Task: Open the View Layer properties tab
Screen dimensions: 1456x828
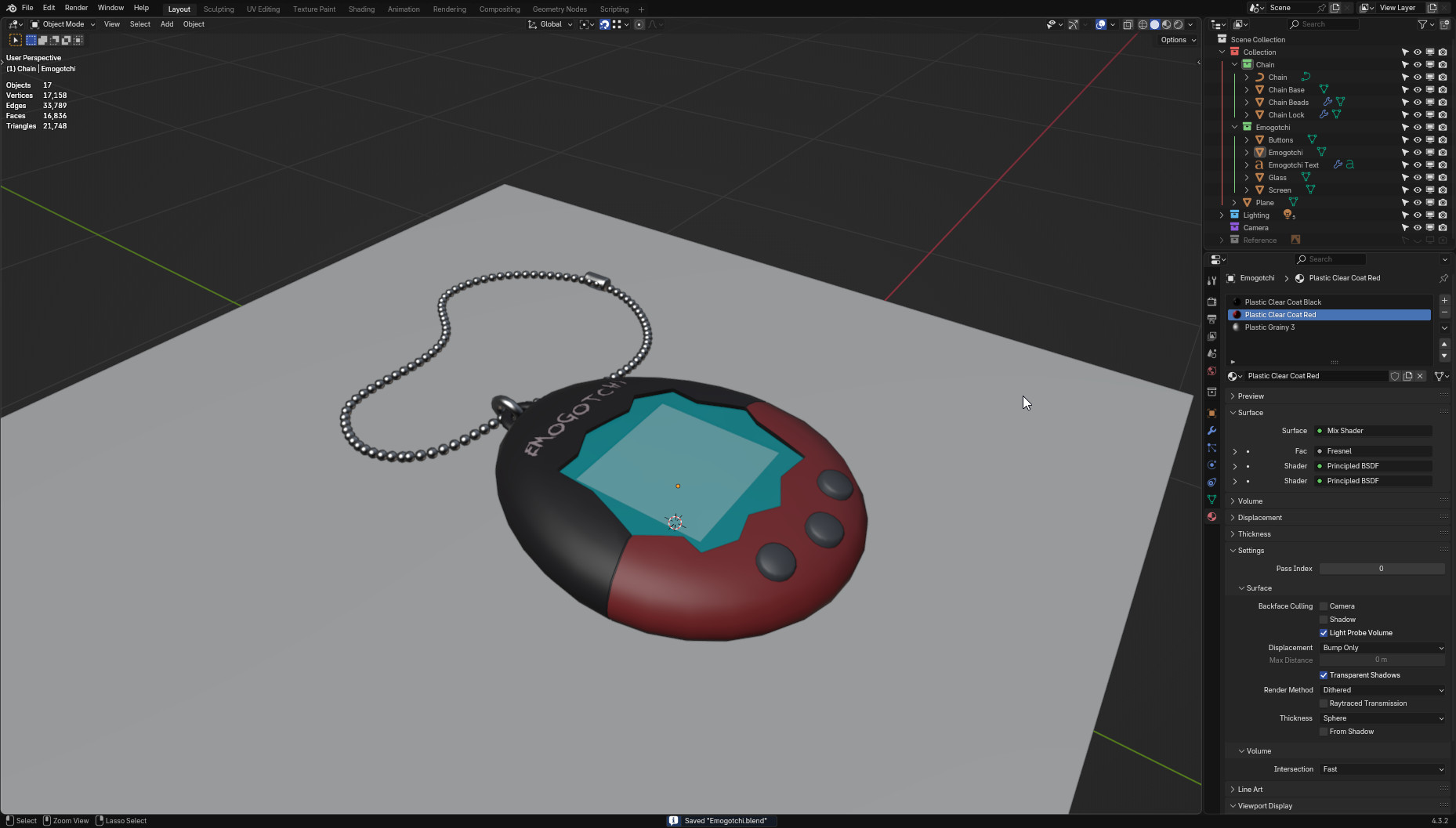Action: [x=1212, y=336]
